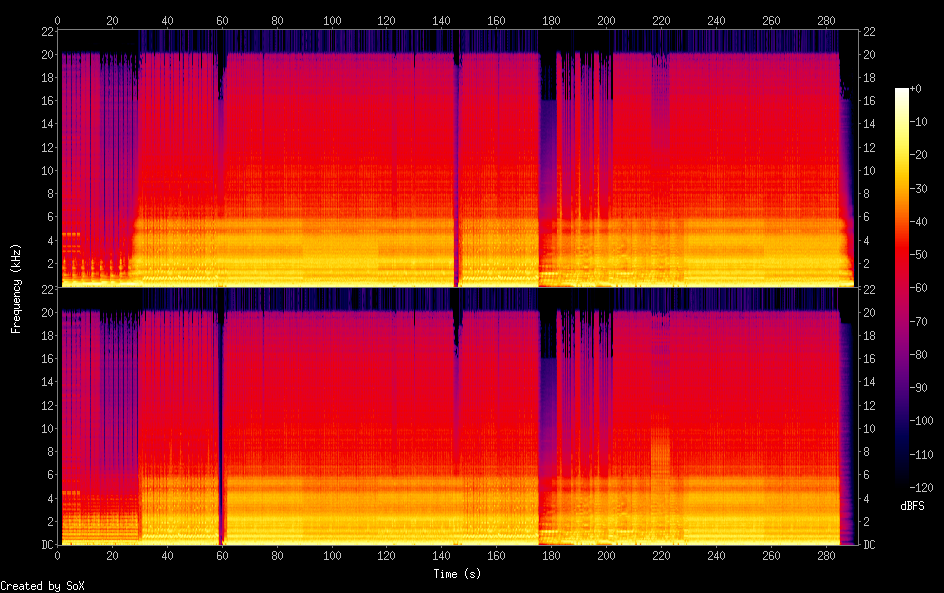Click the white top end of the color bar
This screenshot has width=944, height=593.
pos(902,92)
